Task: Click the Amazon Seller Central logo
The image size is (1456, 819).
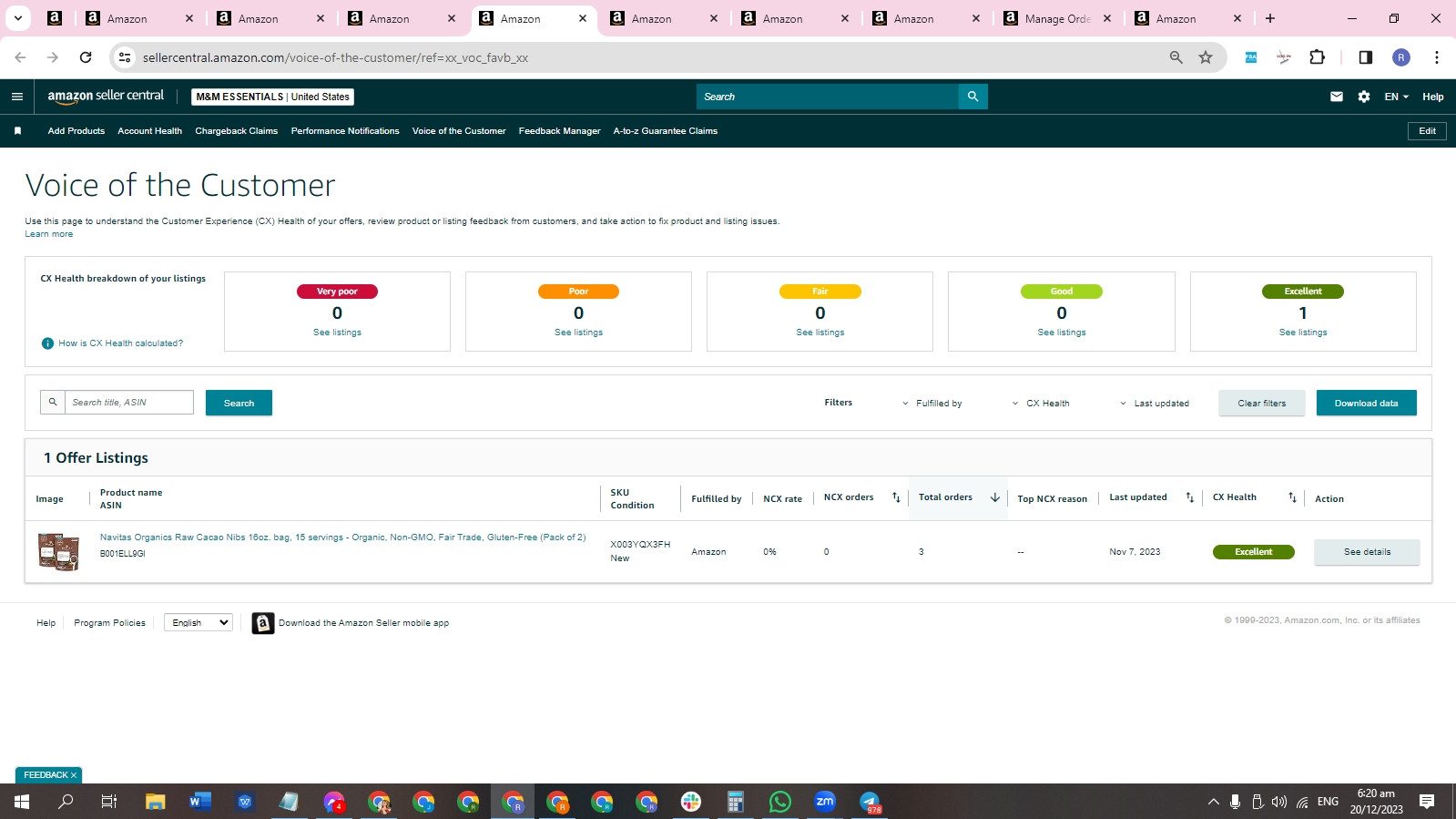Action: coord(106,97)
